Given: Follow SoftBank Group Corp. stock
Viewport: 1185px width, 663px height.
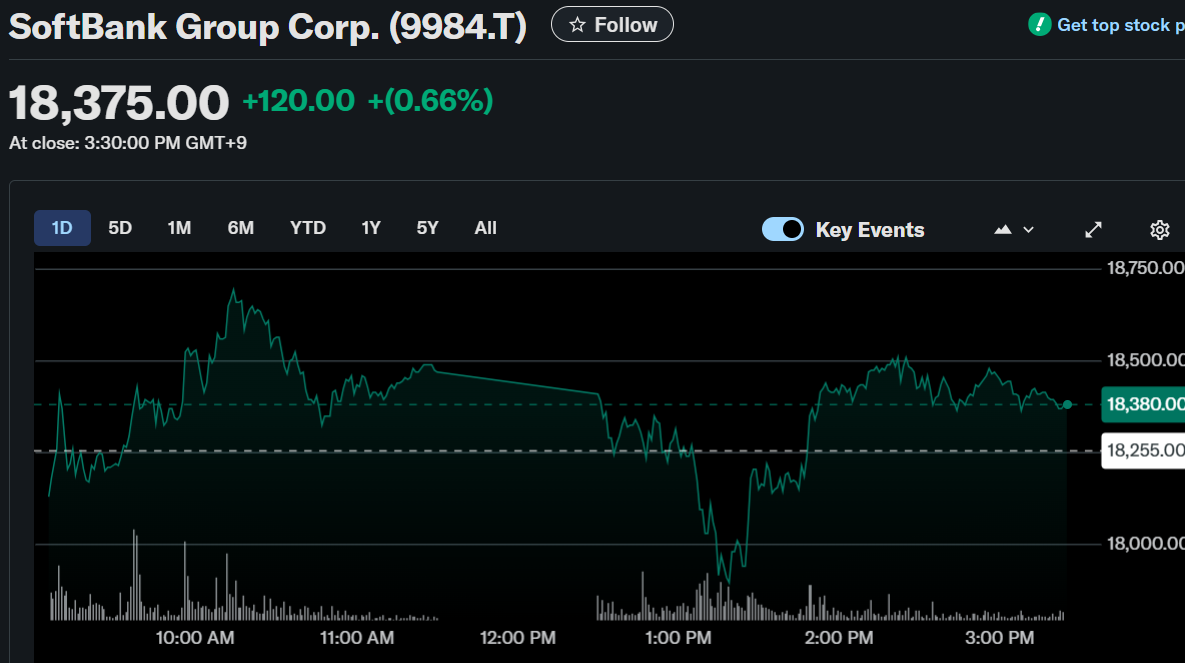Looking at the screenshot, I should (612, 24).
